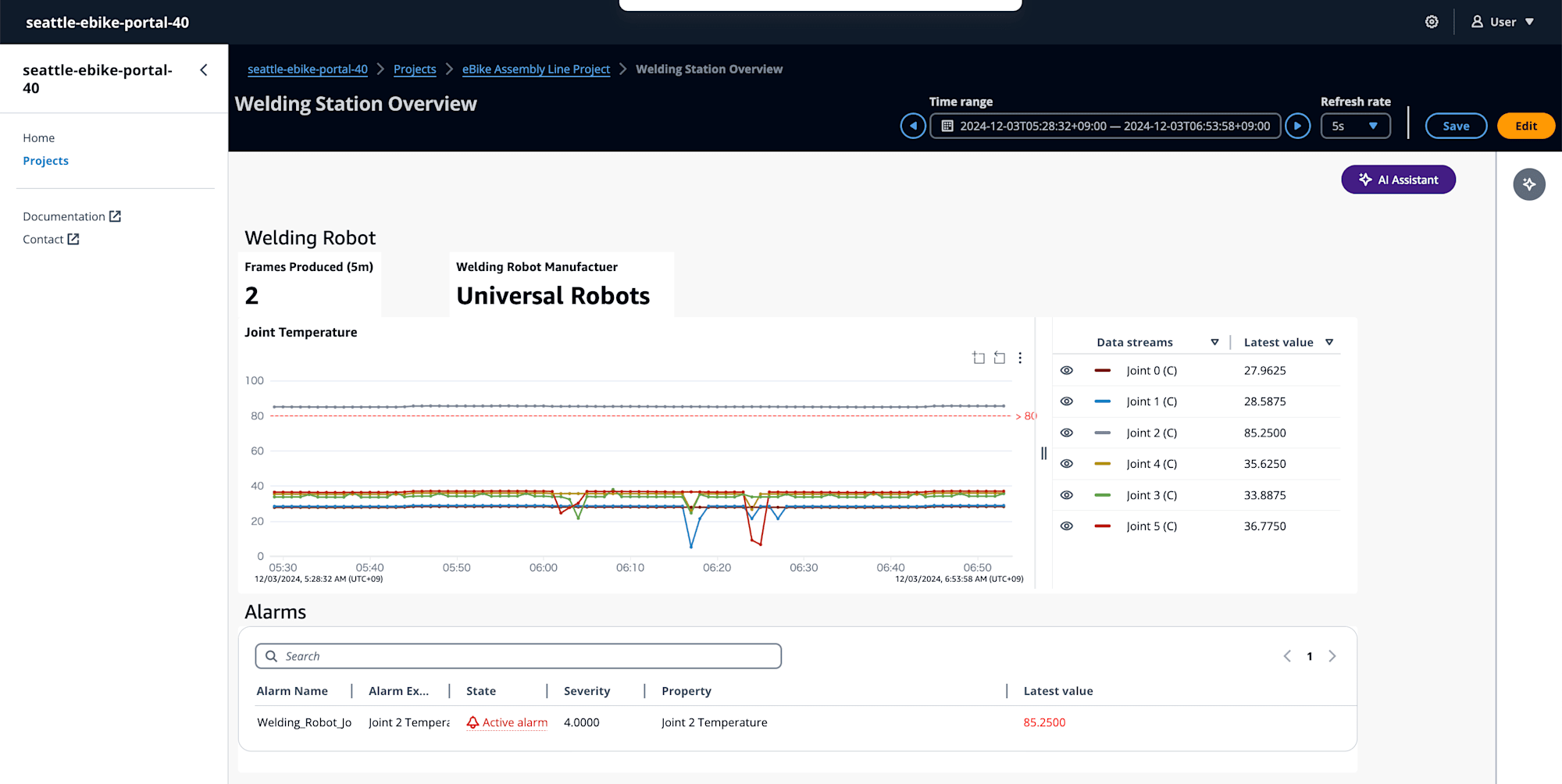Viewport: 1562px width, 784px height.
Task: Go to Home in sidebar
Action: [39, 137]
